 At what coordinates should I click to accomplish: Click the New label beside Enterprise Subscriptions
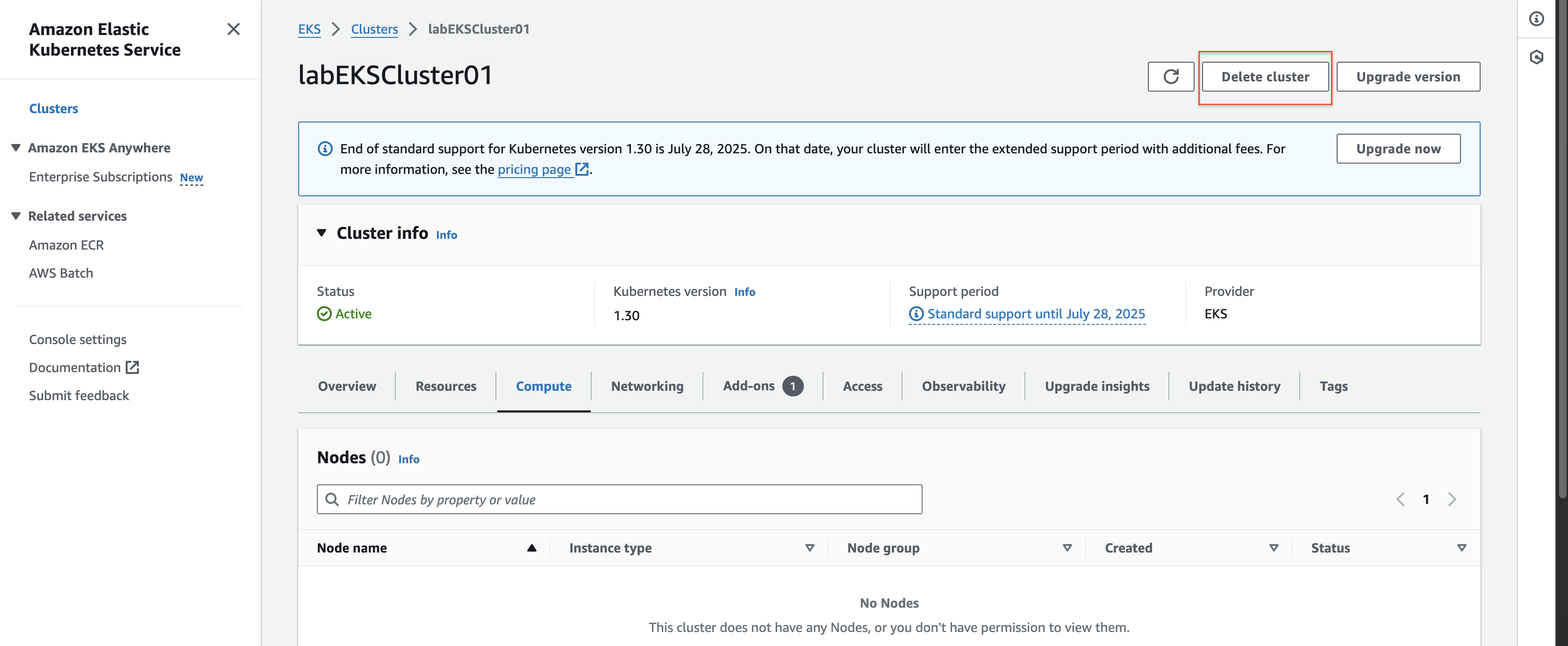click(191, 178)
